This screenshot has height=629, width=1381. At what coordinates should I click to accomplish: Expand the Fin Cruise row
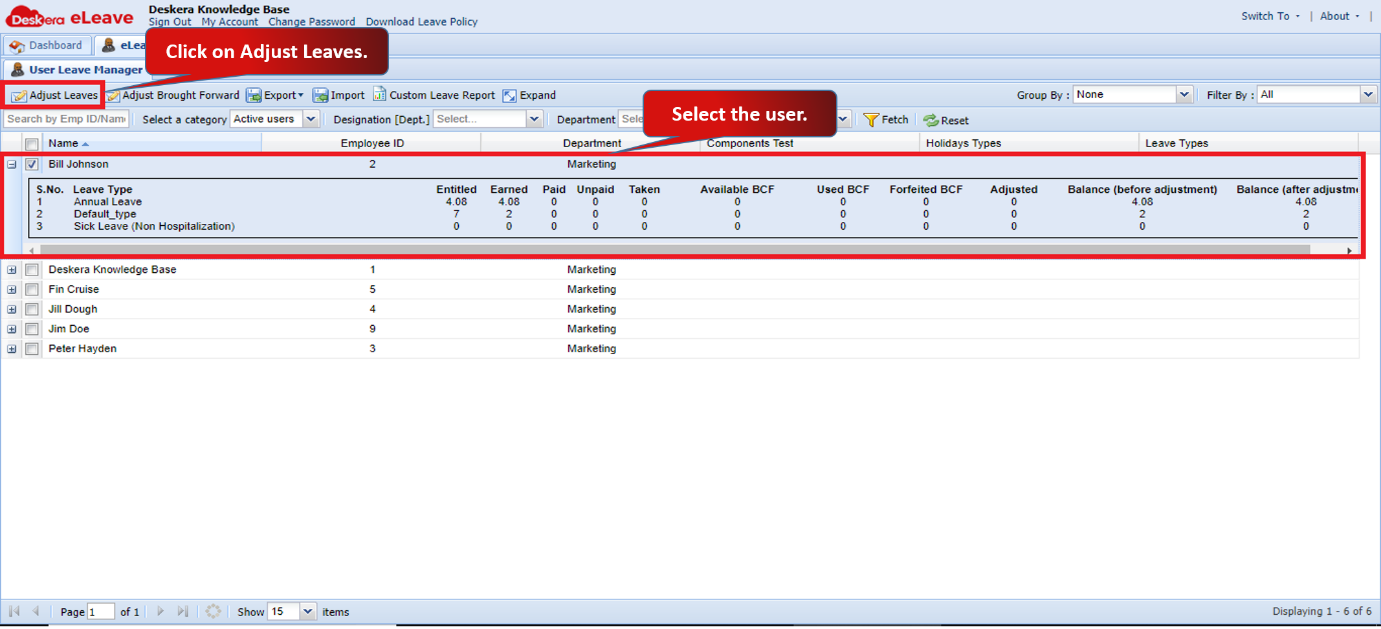tap(12, 290)
